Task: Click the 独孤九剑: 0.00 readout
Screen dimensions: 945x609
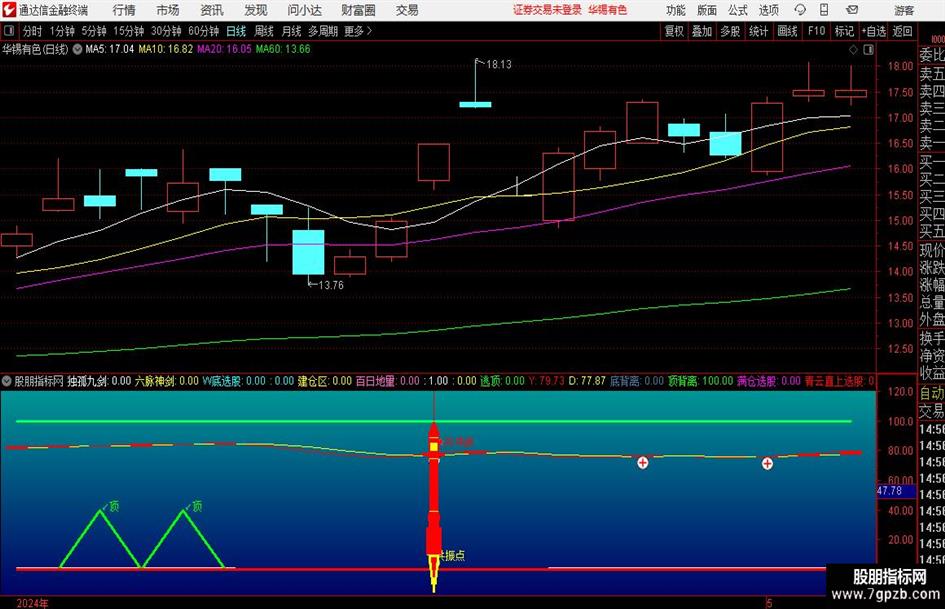Action: click(99, 381)
